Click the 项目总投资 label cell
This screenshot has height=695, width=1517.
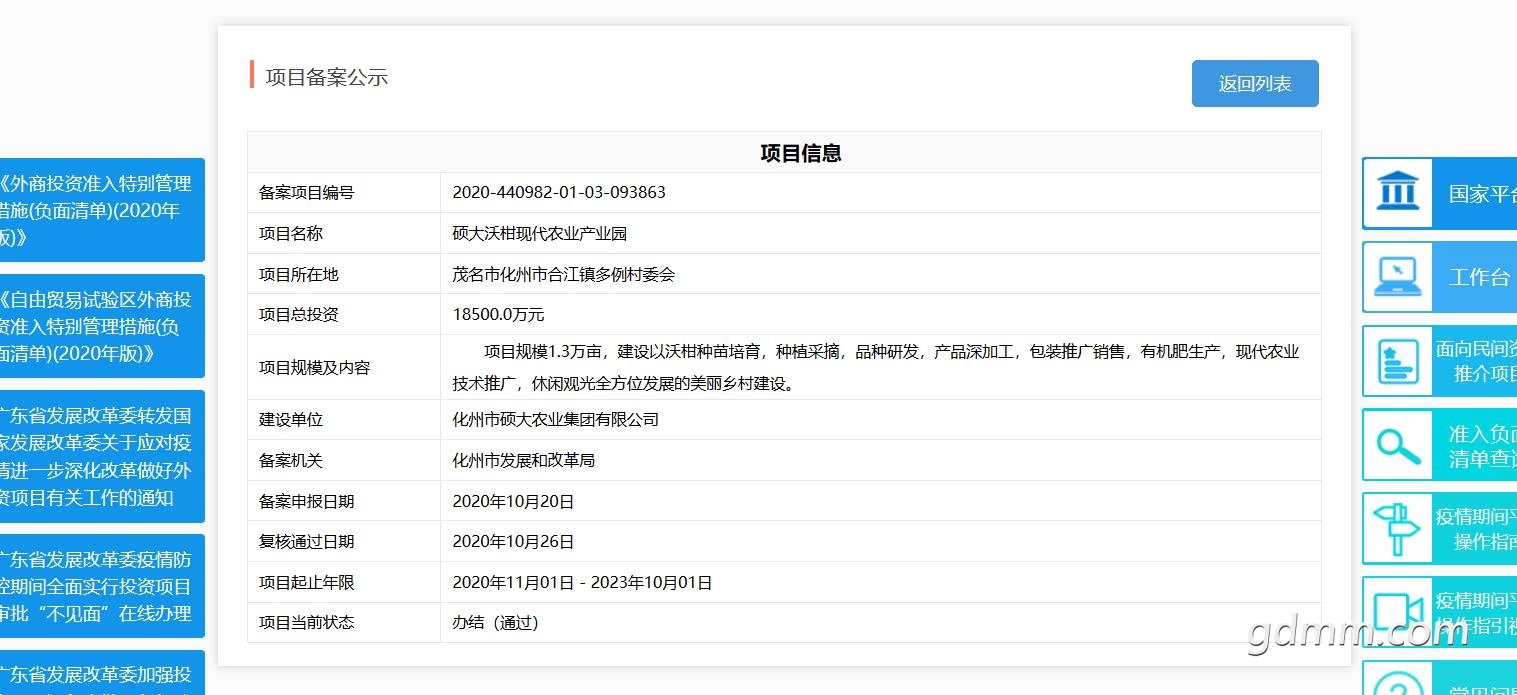[x=344, y=314]
